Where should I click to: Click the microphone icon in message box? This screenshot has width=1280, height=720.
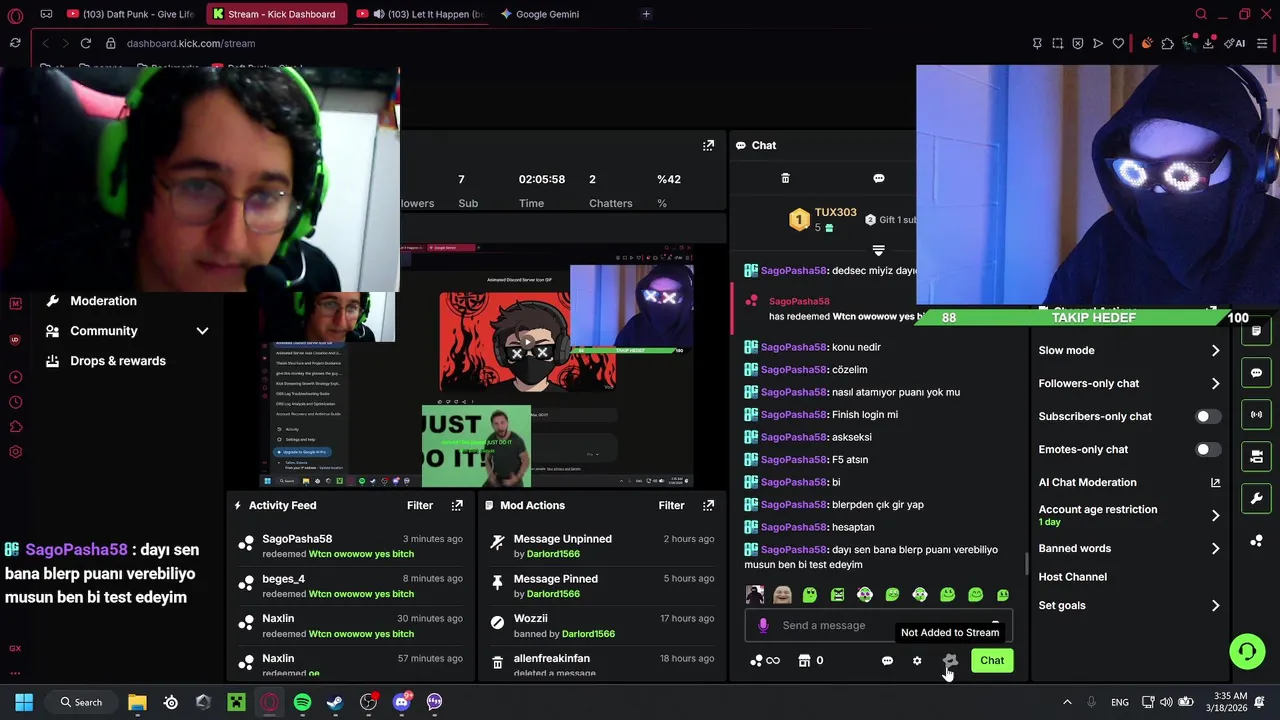[763, 625]
